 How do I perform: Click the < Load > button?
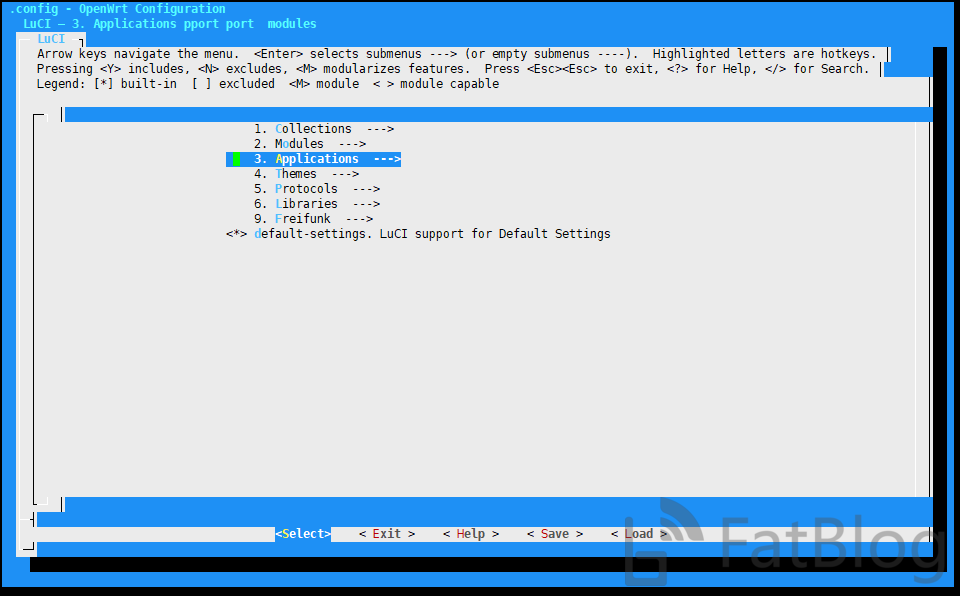click(x=639, y=534)
